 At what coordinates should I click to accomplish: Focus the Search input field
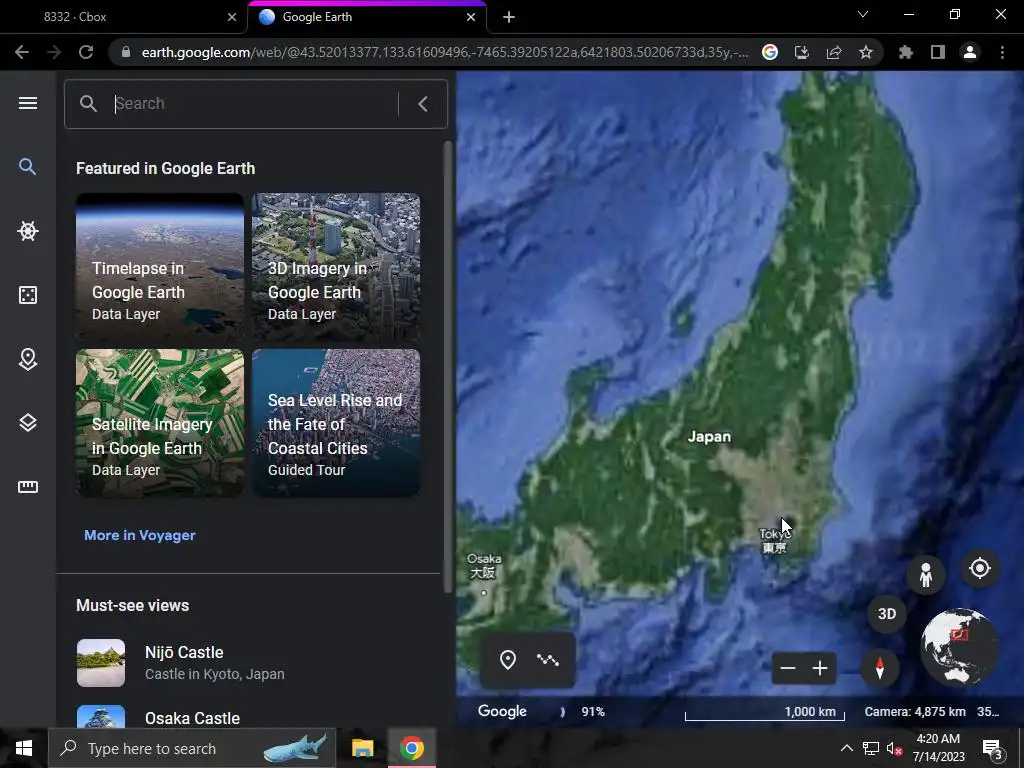tap(255, 104)
